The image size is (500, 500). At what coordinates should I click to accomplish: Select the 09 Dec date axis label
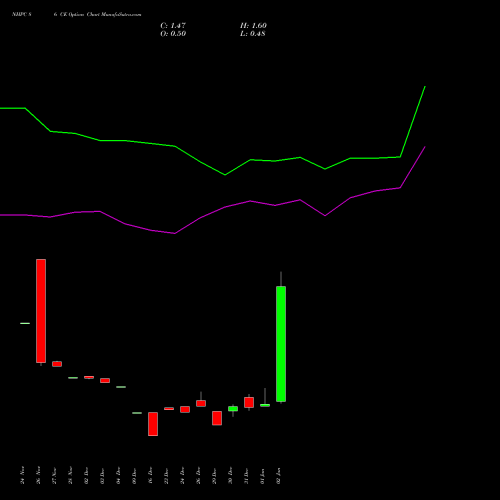[x=134, y=476]
